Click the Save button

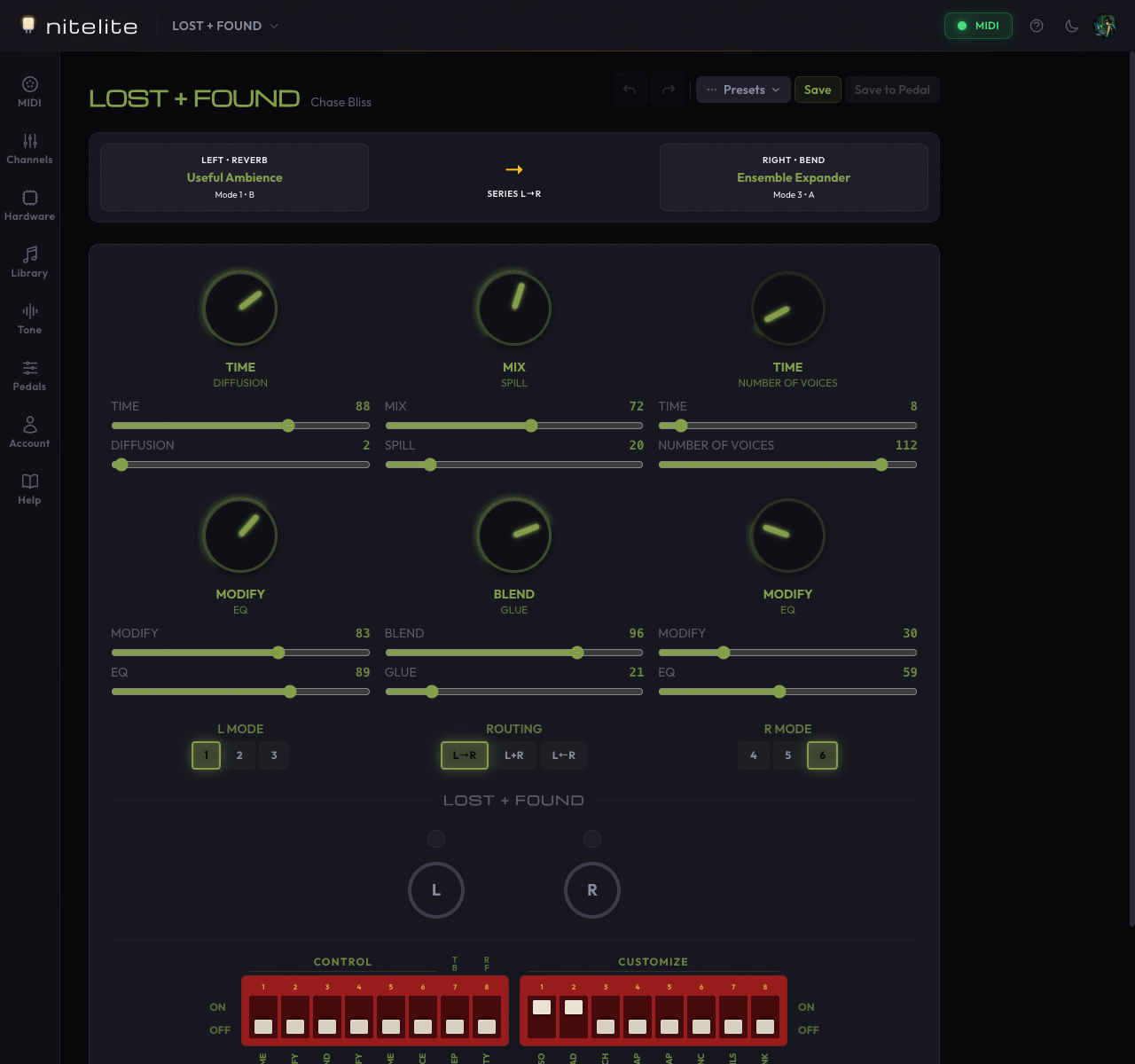tap(817, 90)
